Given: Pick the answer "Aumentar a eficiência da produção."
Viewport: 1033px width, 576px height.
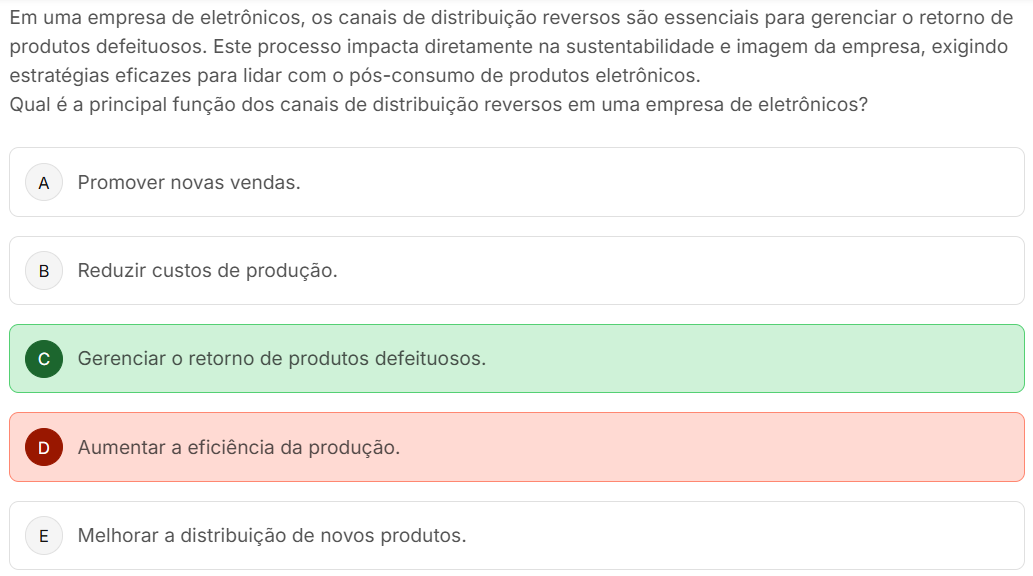Looking at the screenshot, I should tap(238, 448).
